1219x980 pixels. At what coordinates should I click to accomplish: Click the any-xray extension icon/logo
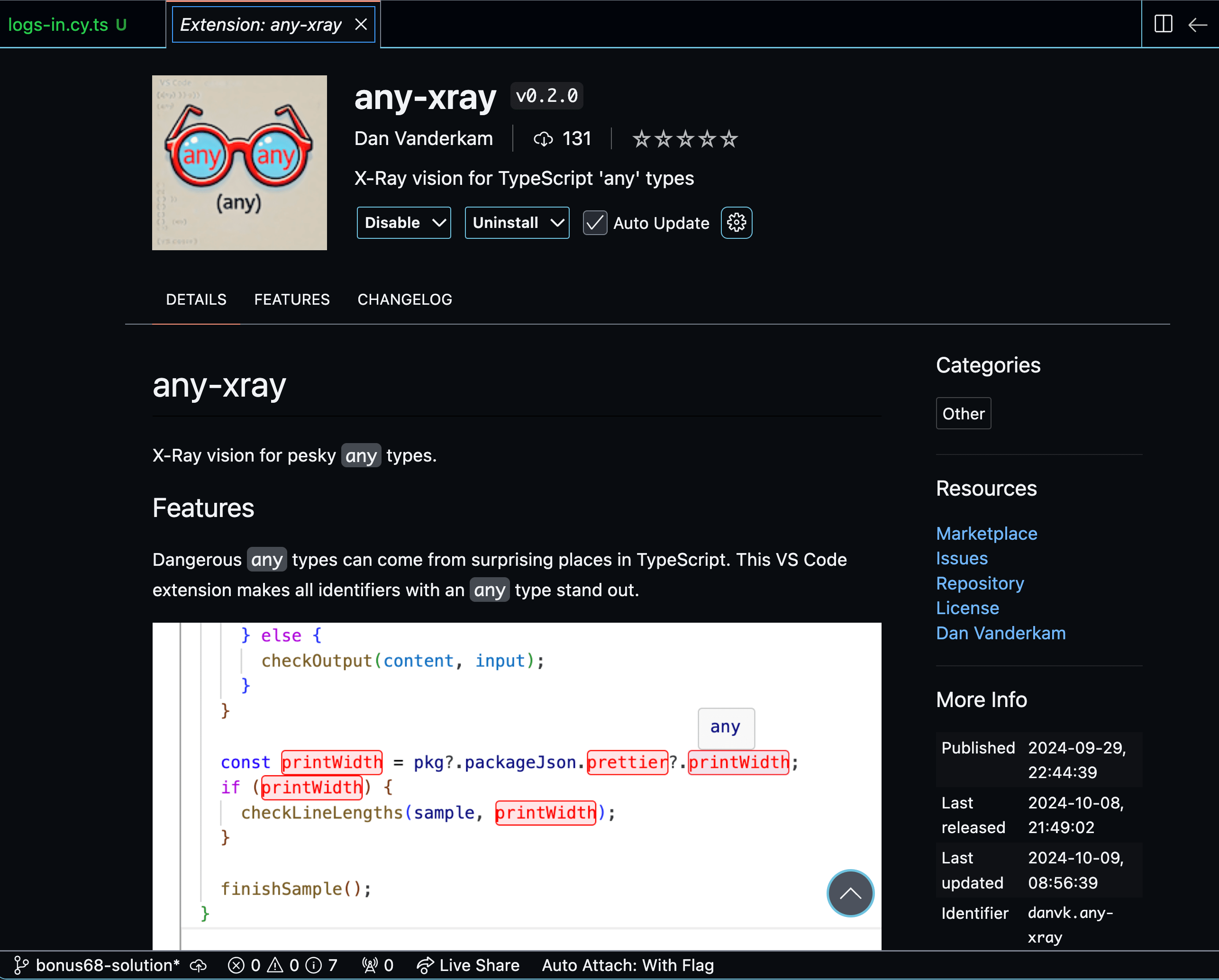[x=239, y=162]
